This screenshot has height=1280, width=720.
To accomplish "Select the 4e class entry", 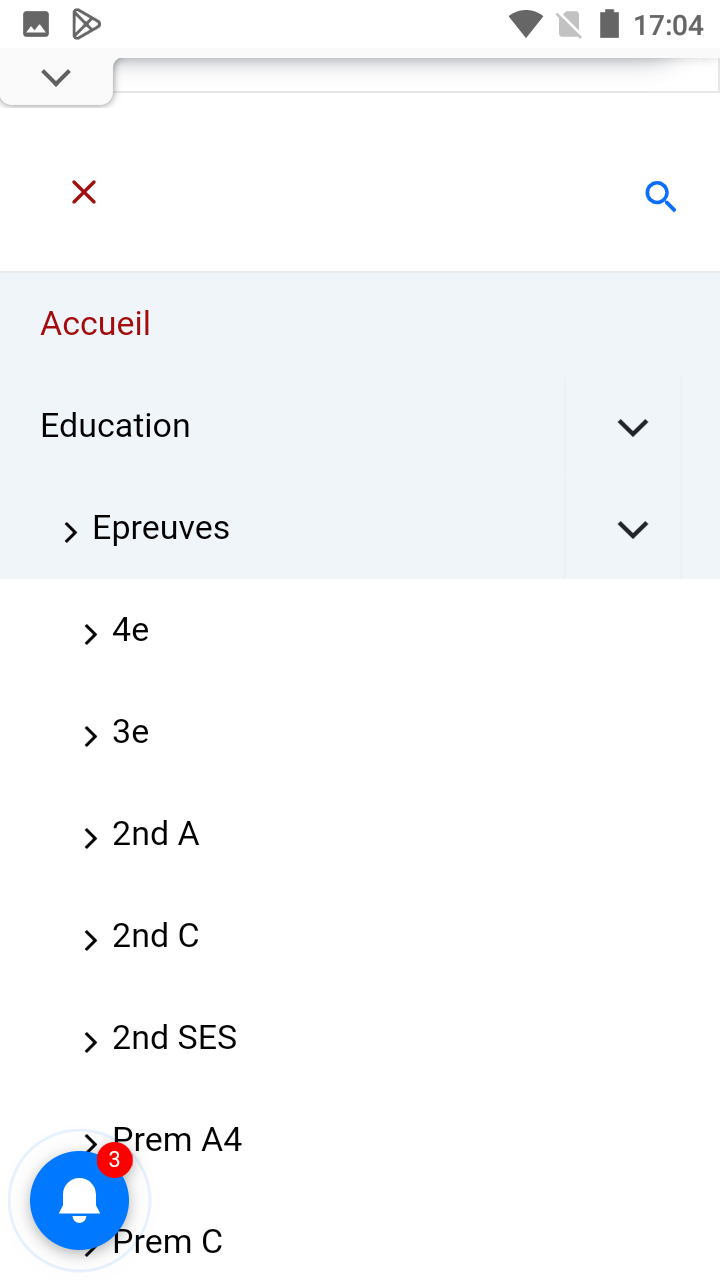I will [130, 630].
